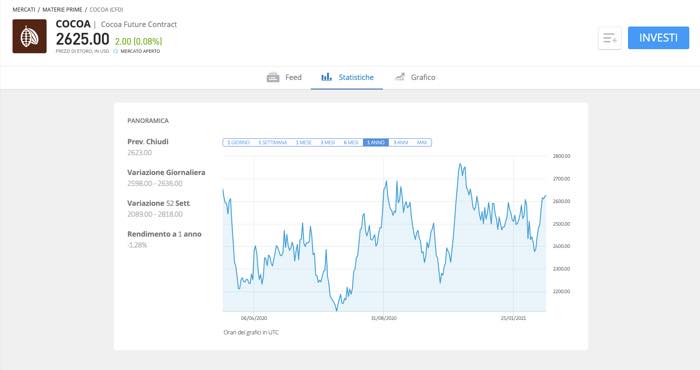Go to MATERIE PRIME breadcrumb
Image resolution: width=700 pixels, height=370 pixels.
point(62,9)
